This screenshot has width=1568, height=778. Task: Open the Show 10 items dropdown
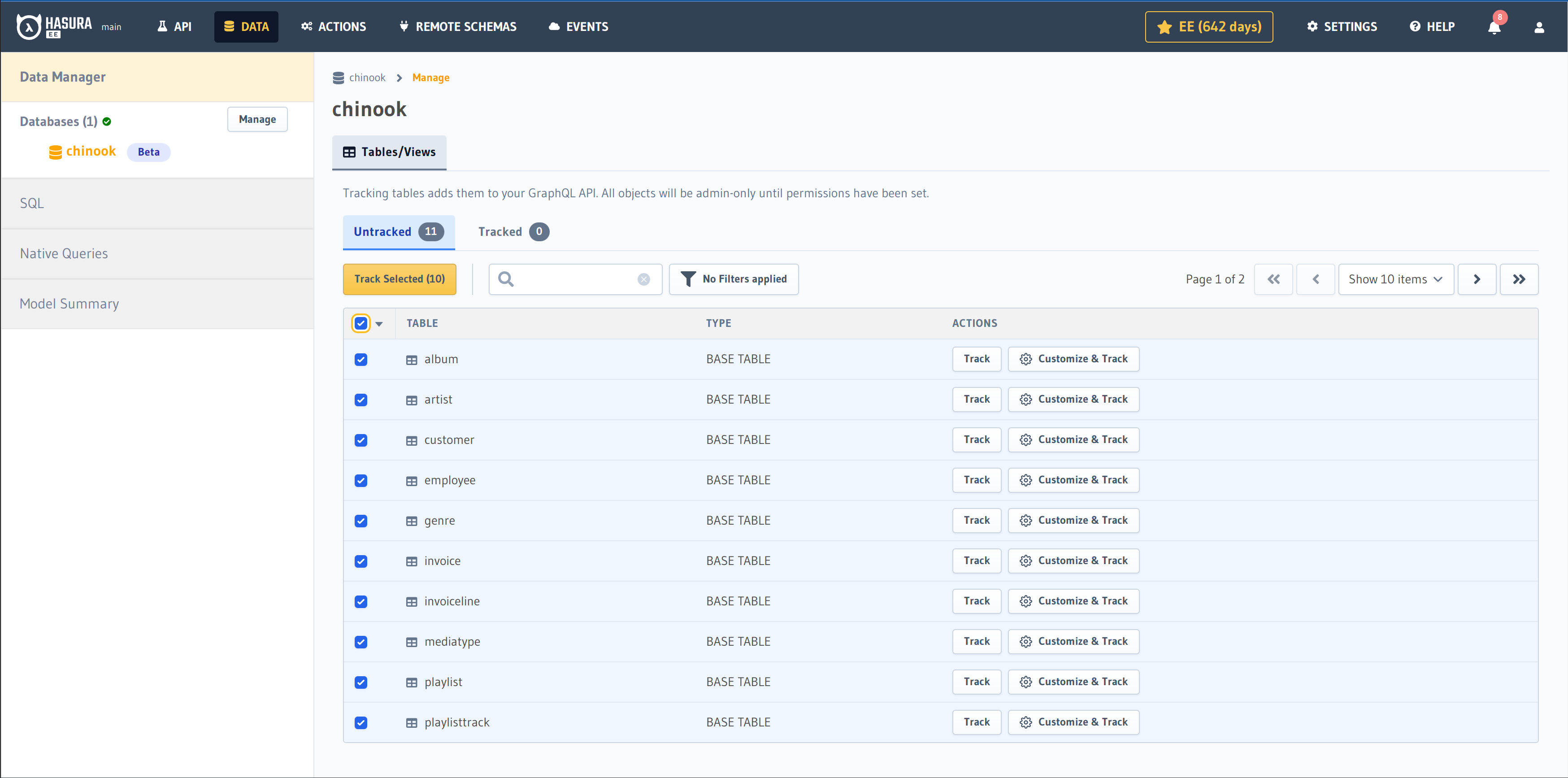(x=1394, y=279)
